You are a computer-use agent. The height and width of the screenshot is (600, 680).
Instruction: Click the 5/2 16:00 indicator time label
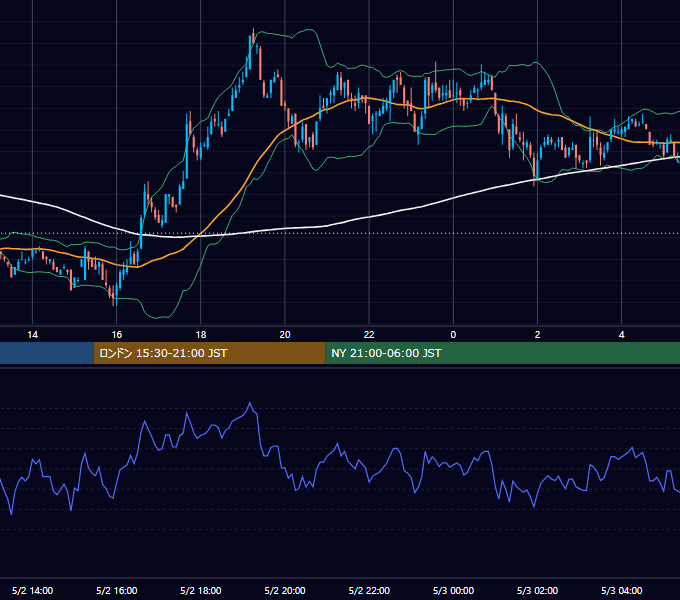click(x=117, y=590)
